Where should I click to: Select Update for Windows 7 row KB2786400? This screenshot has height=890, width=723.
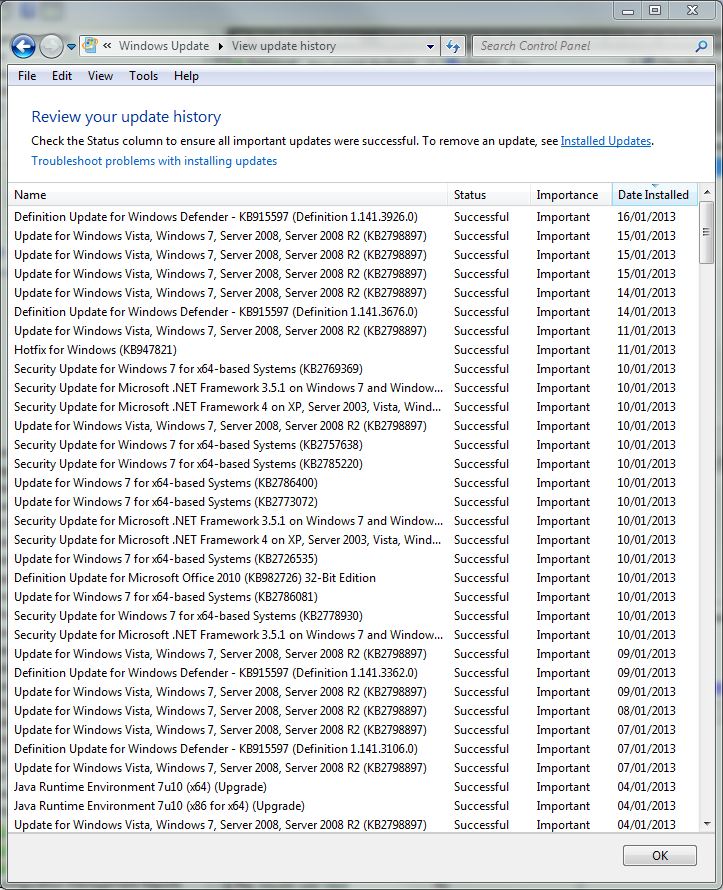pyautogui.click(x=352, y=483)
